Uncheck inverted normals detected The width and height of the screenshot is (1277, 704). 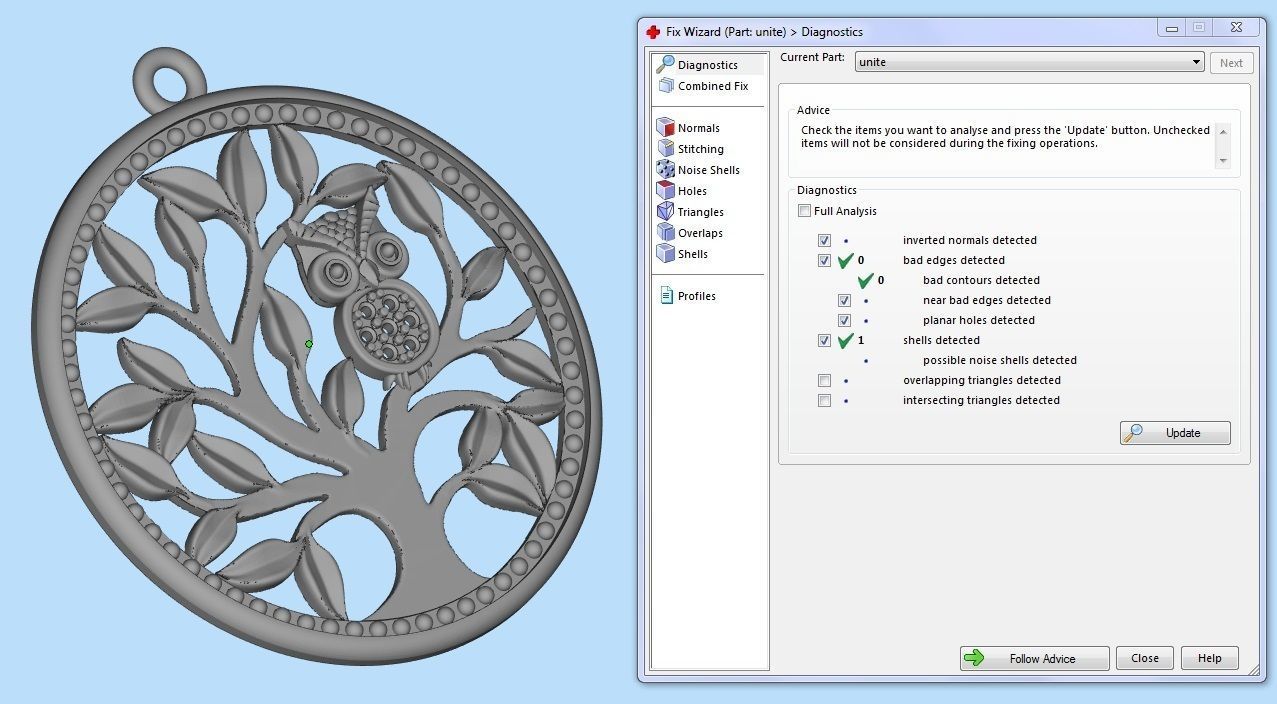tap(824, 240)
